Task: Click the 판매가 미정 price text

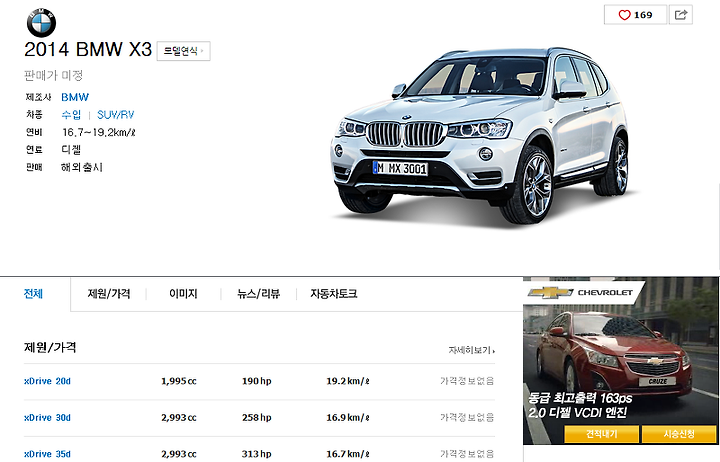Action: (53, 75)
